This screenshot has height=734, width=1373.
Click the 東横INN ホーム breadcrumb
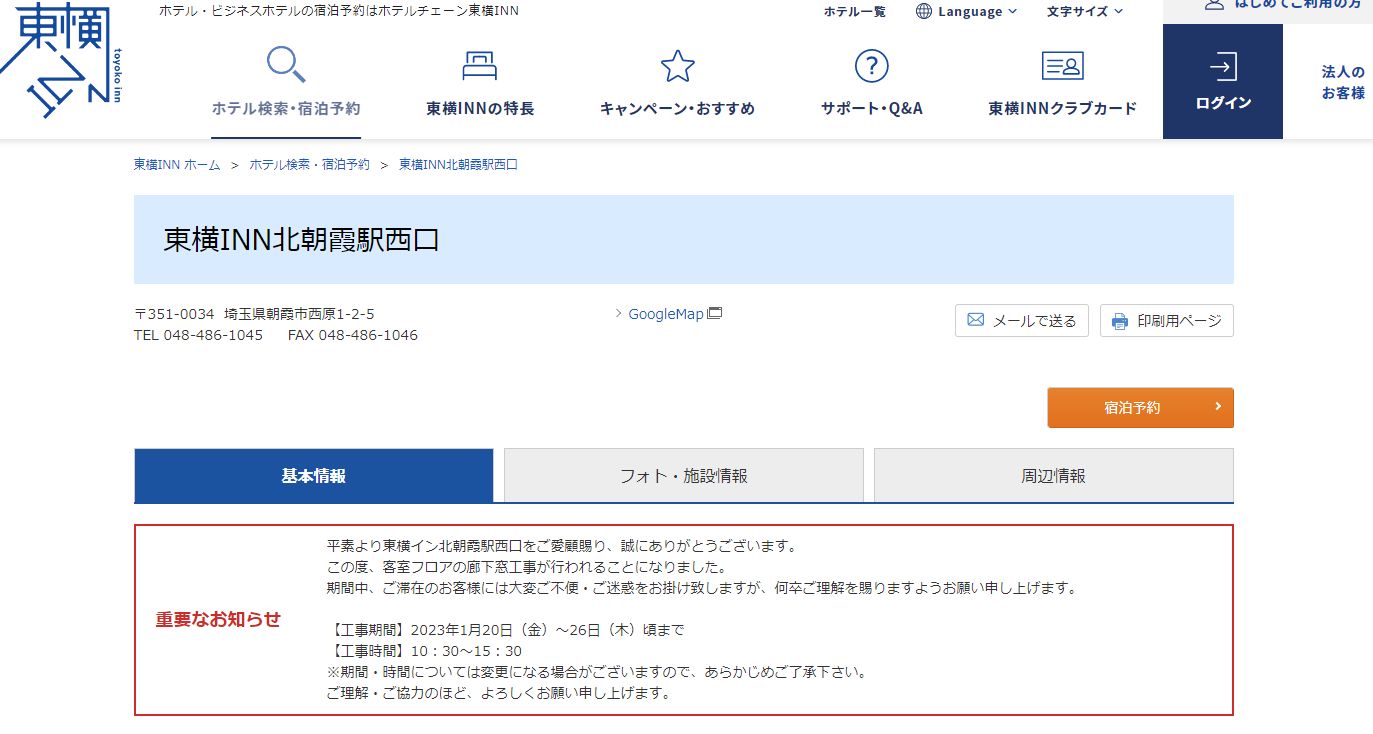(x=177, y=164)
